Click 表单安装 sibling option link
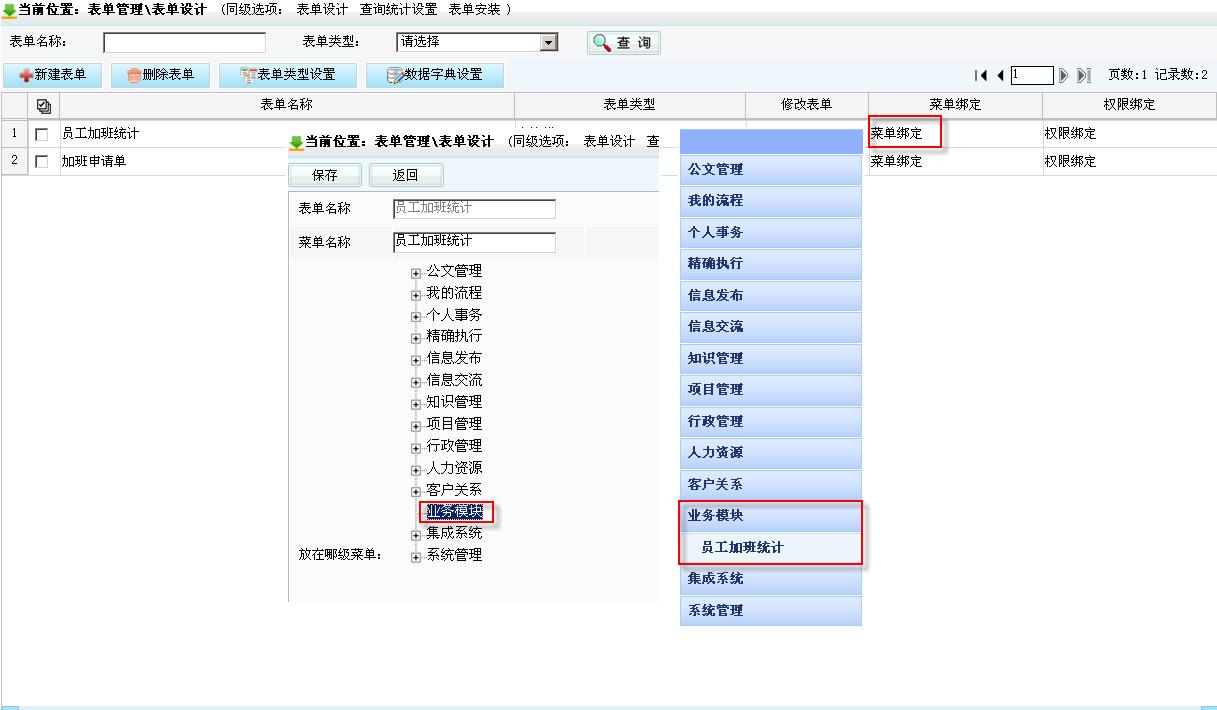 [474, 9]
